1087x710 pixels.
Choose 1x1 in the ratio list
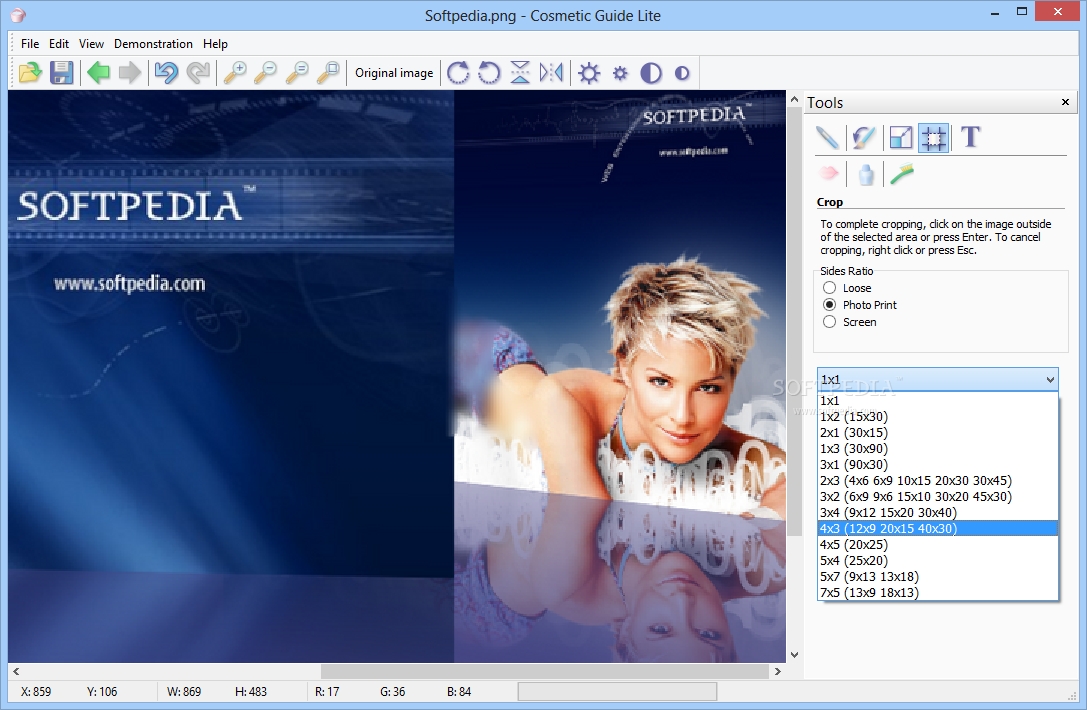click(x=938, y=401)
